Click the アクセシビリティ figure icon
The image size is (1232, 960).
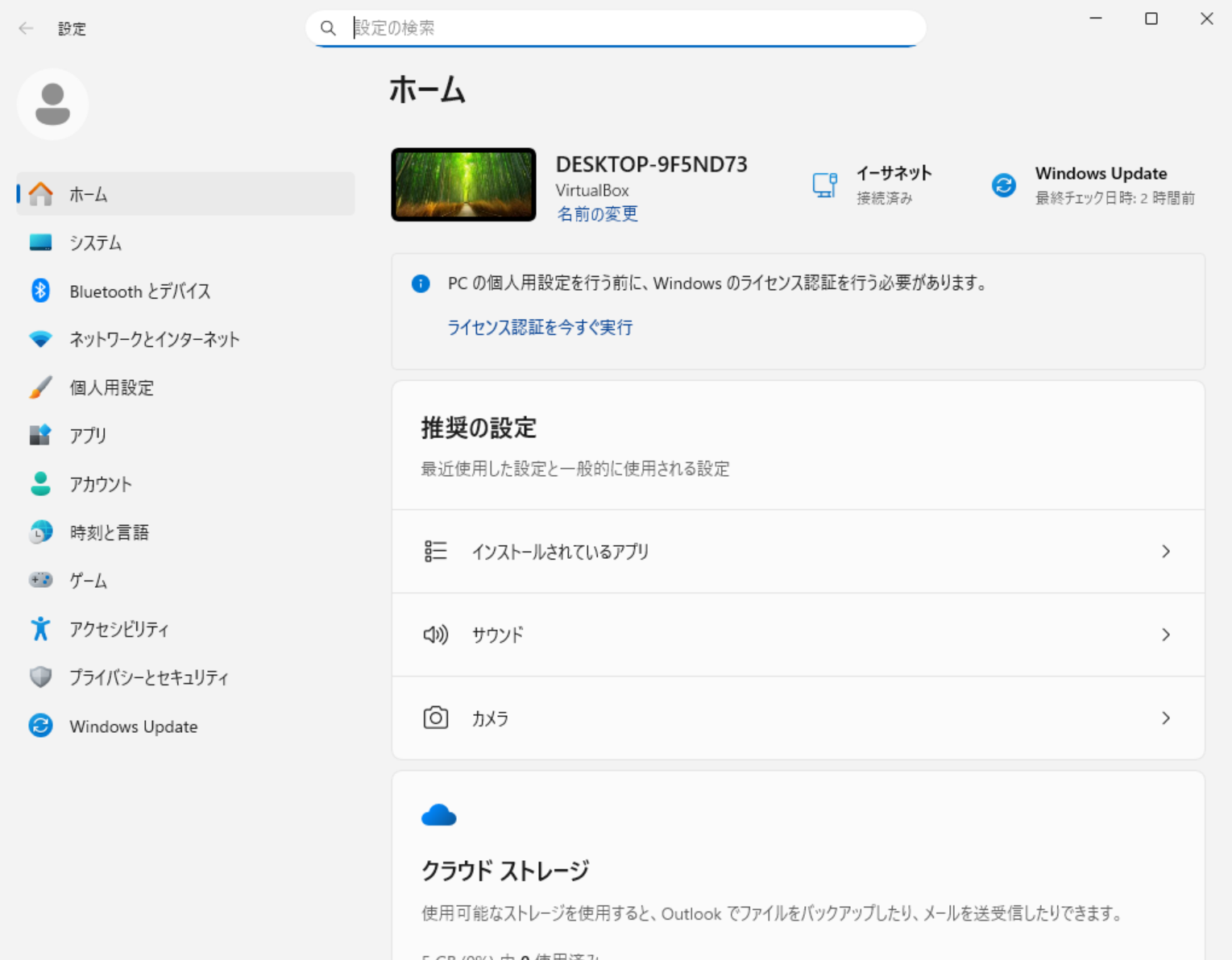pos(40,629)
